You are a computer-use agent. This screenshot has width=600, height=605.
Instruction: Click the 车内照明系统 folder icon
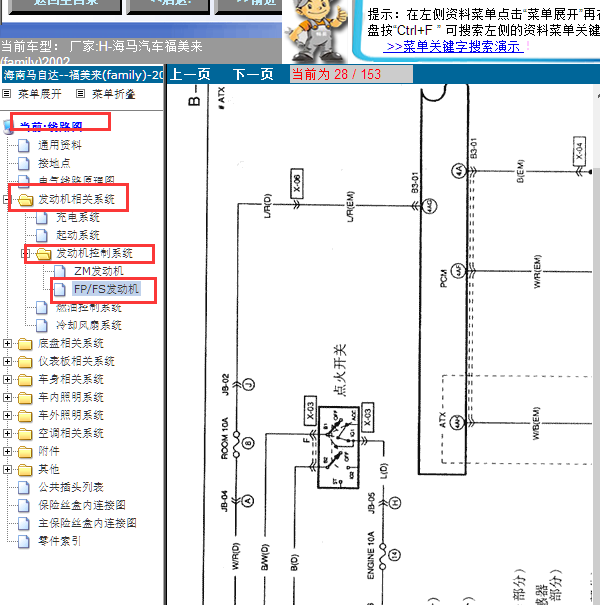point(25,398)
